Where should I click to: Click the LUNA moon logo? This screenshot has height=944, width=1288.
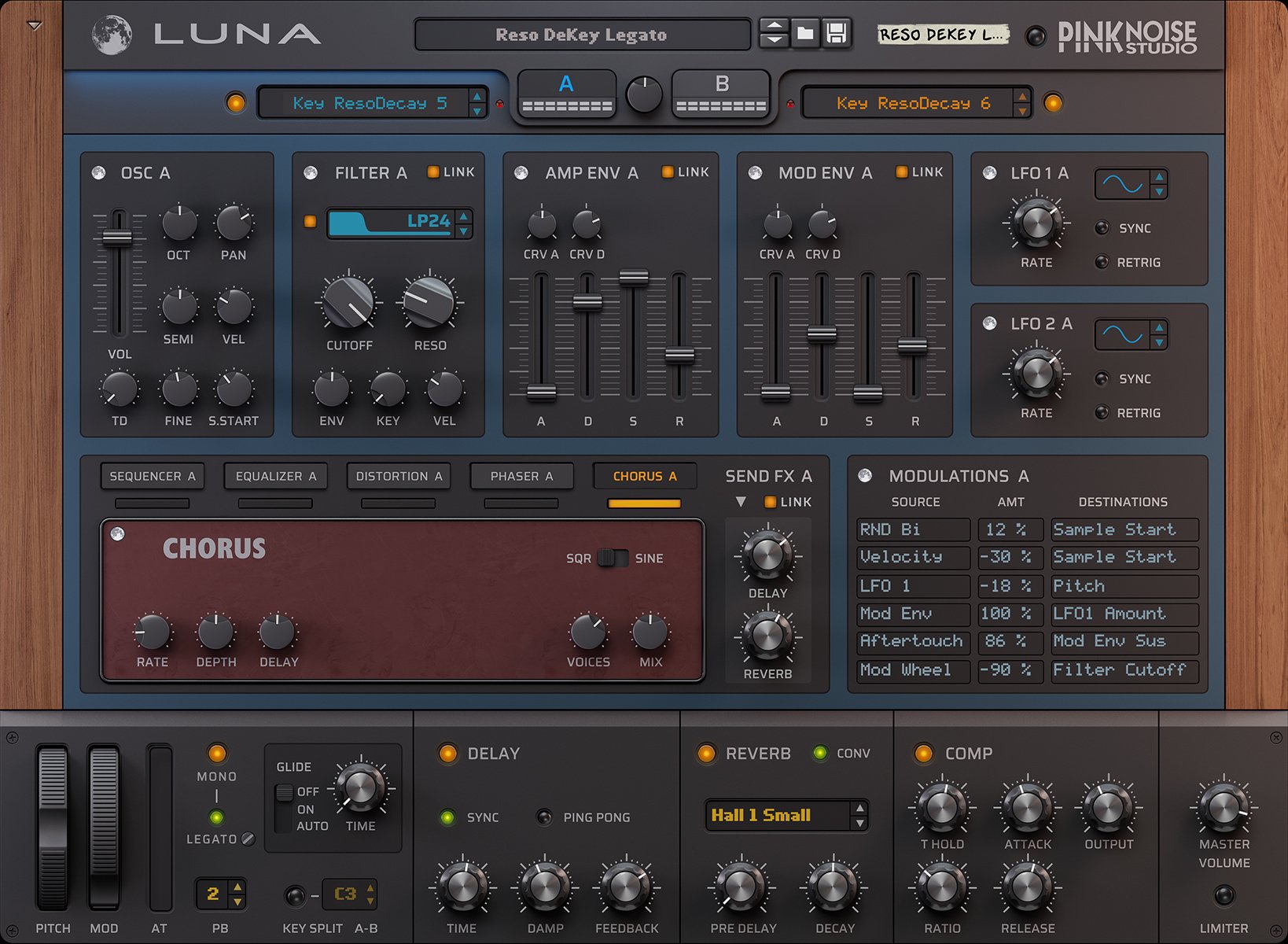112,35
